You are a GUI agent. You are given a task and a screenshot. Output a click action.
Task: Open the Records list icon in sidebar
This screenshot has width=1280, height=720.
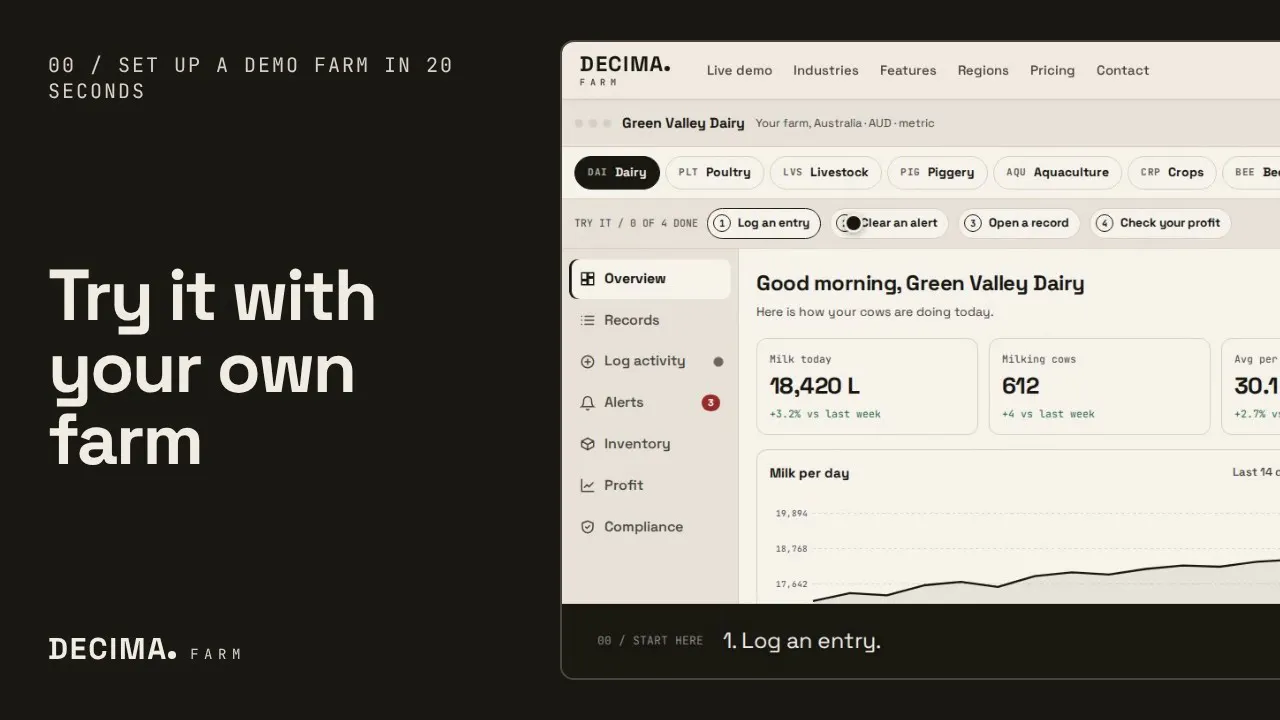[587, 320]
